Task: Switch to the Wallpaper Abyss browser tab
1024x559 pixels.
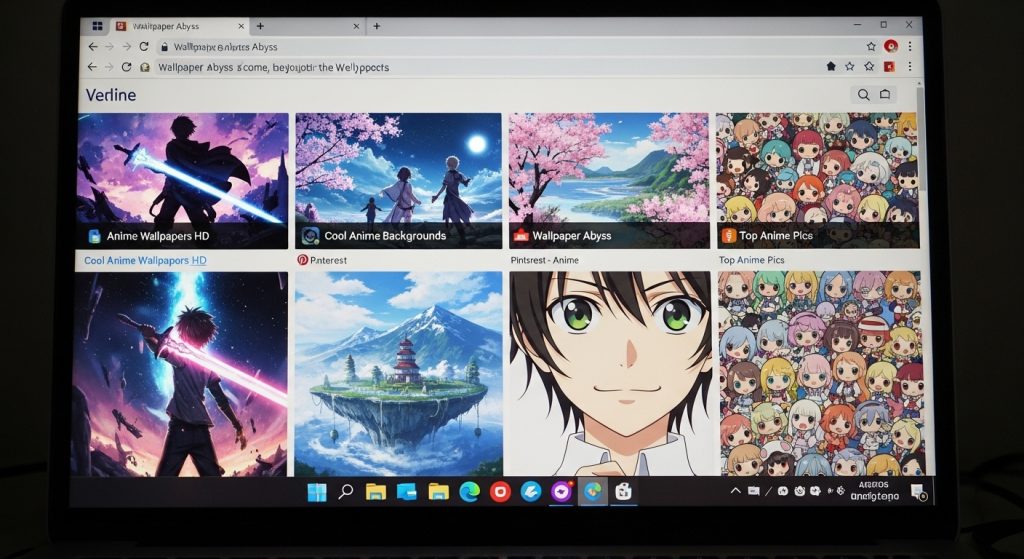Action: 179,26
